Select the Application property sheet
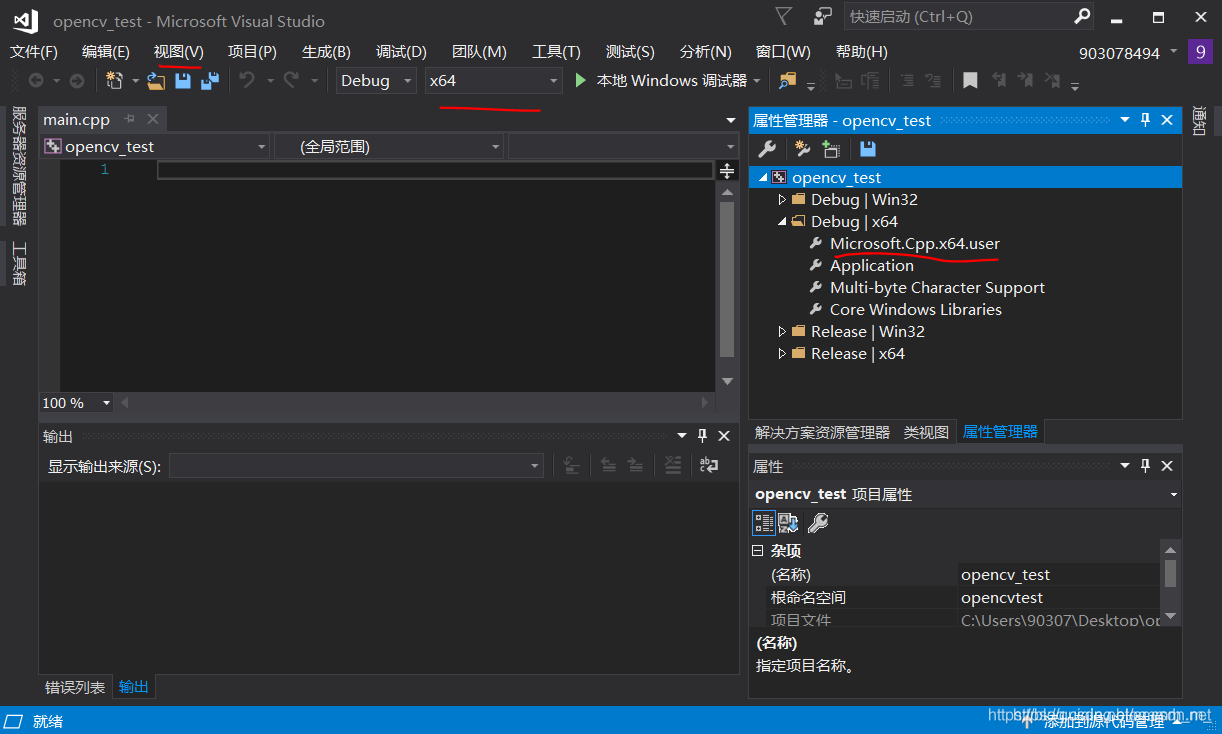 tap(871, 266)
